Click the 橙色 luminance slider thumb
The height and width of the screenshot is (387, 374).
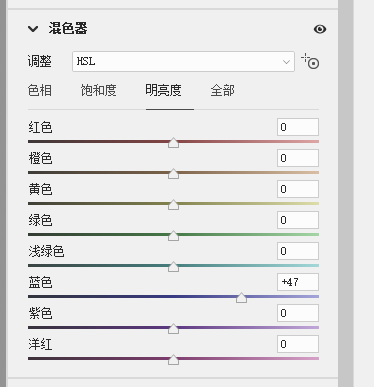[173, 174]
